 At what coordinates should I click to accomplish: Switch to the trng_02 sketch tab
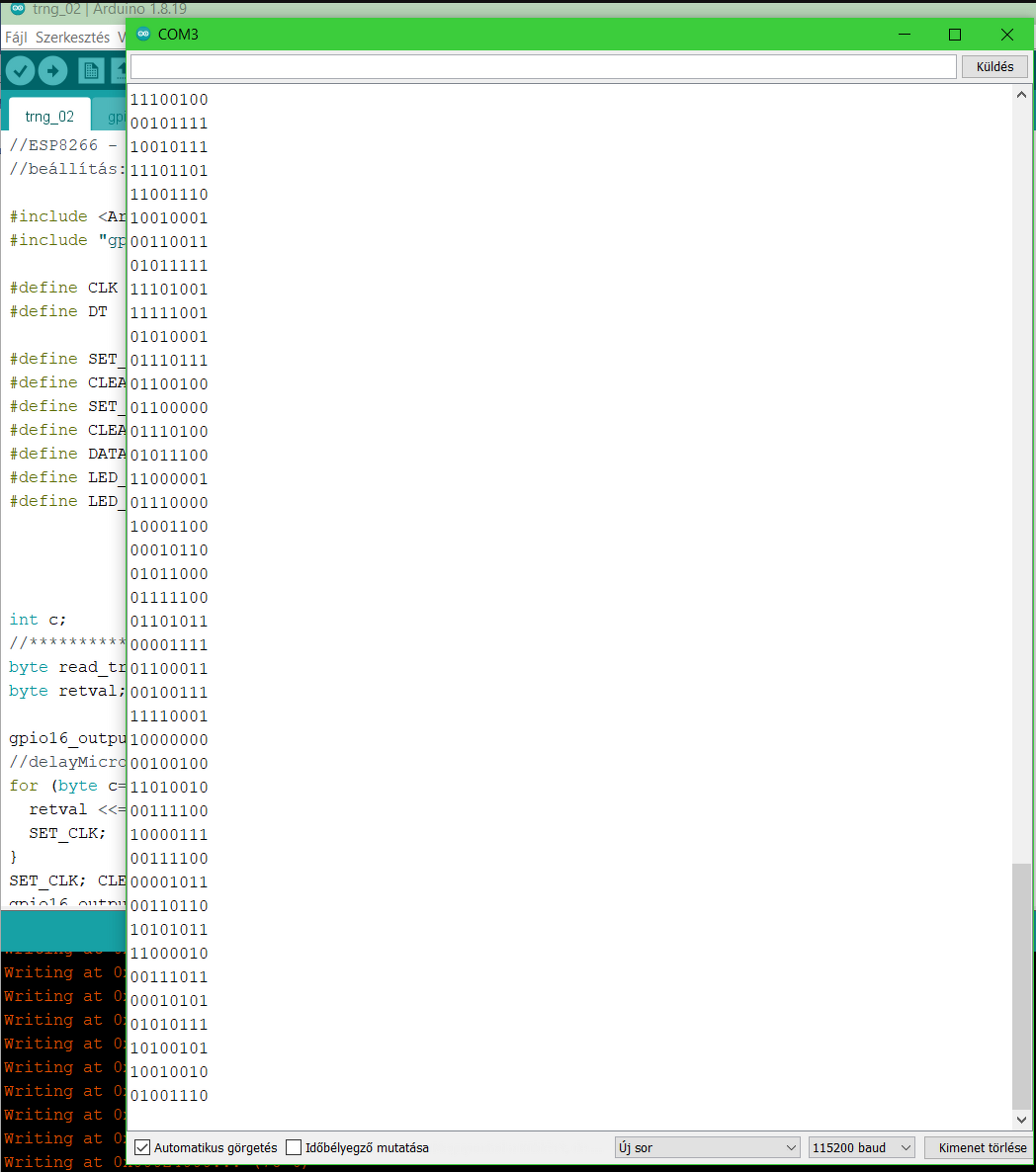[49, 116]
